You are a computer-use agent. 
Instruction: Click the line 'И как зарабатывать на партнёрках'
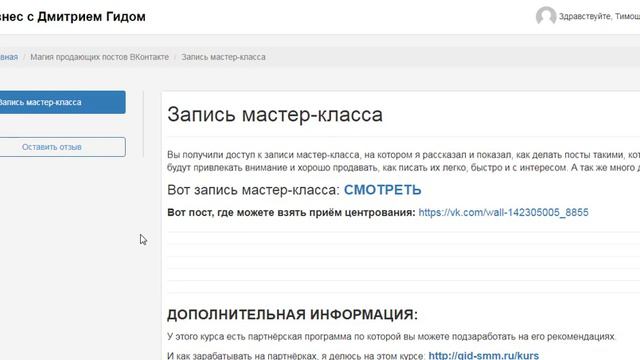coord(296,356)
